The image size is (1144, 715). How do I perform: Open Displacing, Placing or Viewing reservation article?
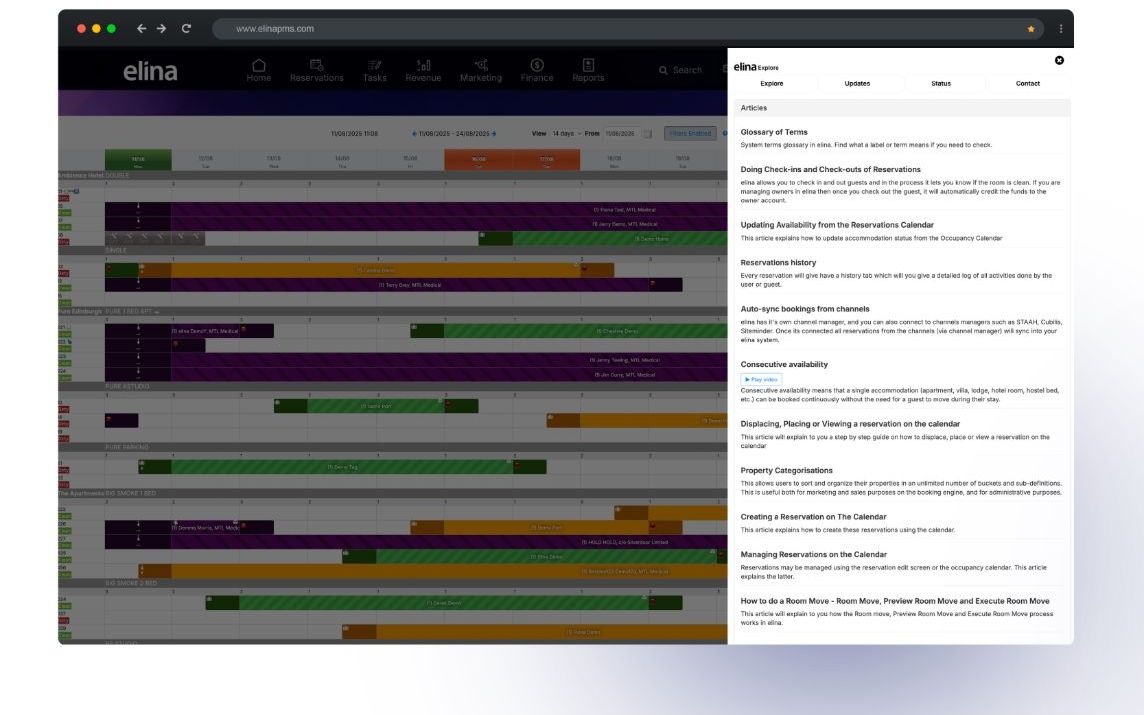pyautogui.click(x=850, y=424)
